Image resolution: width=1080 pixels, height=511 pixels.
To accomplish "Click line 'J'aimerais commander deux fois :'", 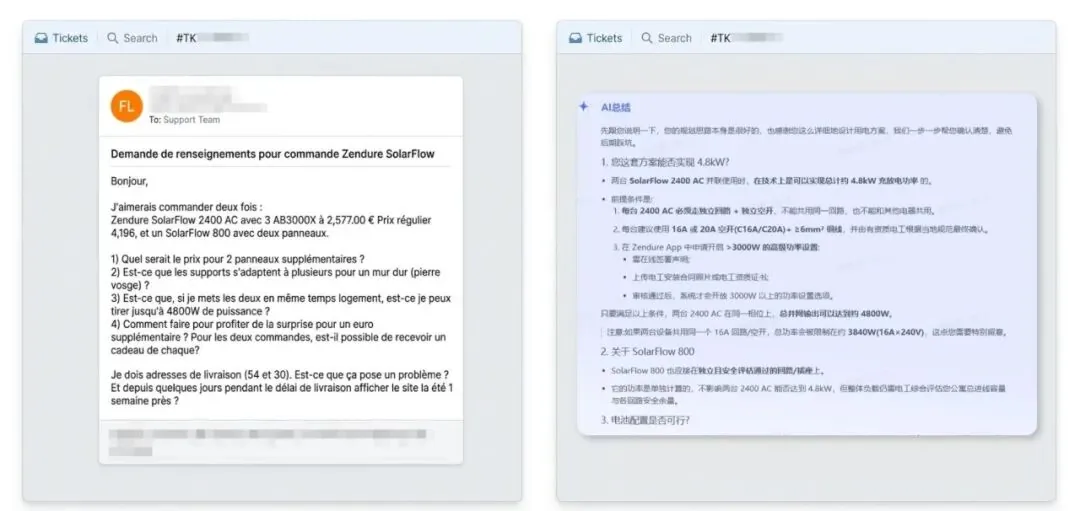I will point(187,207).
